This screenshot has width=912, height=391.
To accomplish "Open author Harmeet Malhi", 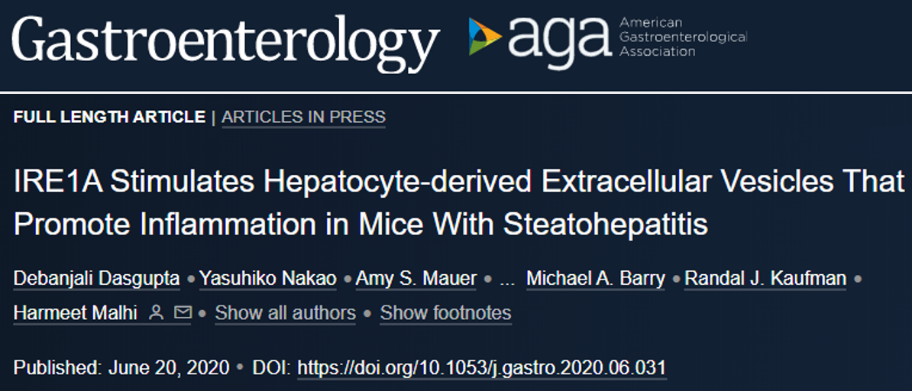I will point(76,313).
